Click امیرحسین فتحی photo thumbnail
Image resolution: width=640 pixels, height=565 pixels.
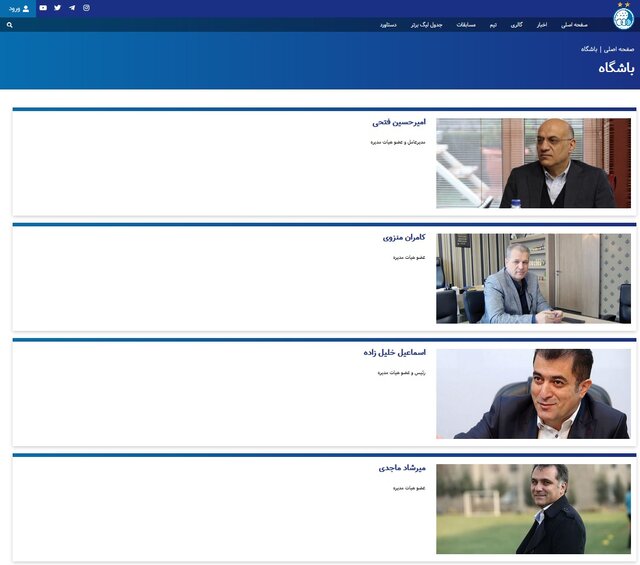pos(533,163)
